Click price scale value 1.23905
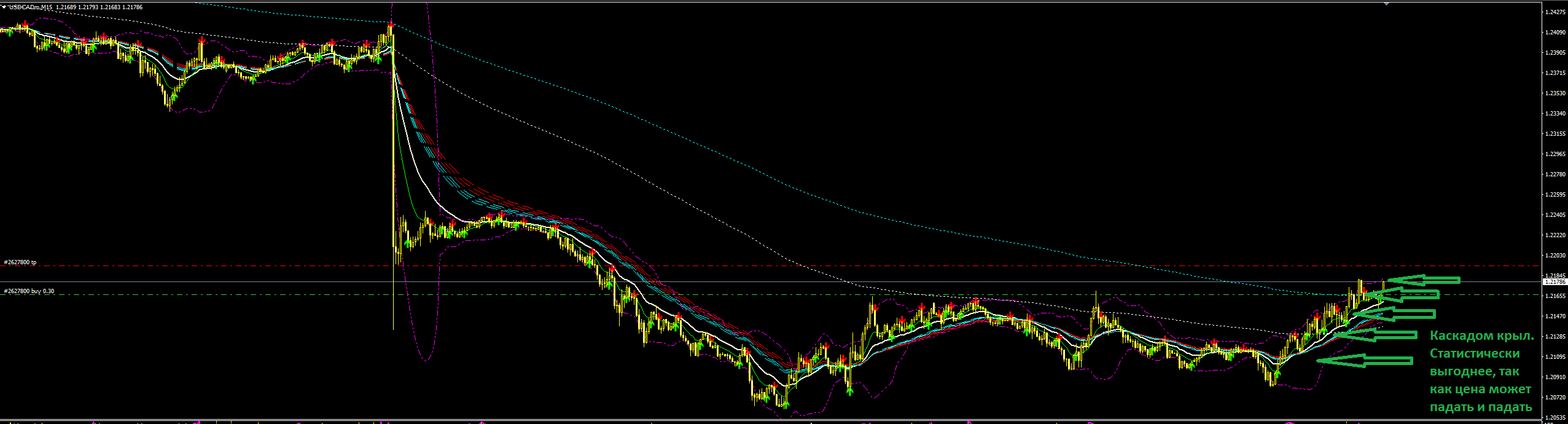1568x424 pixels. 1555,52
